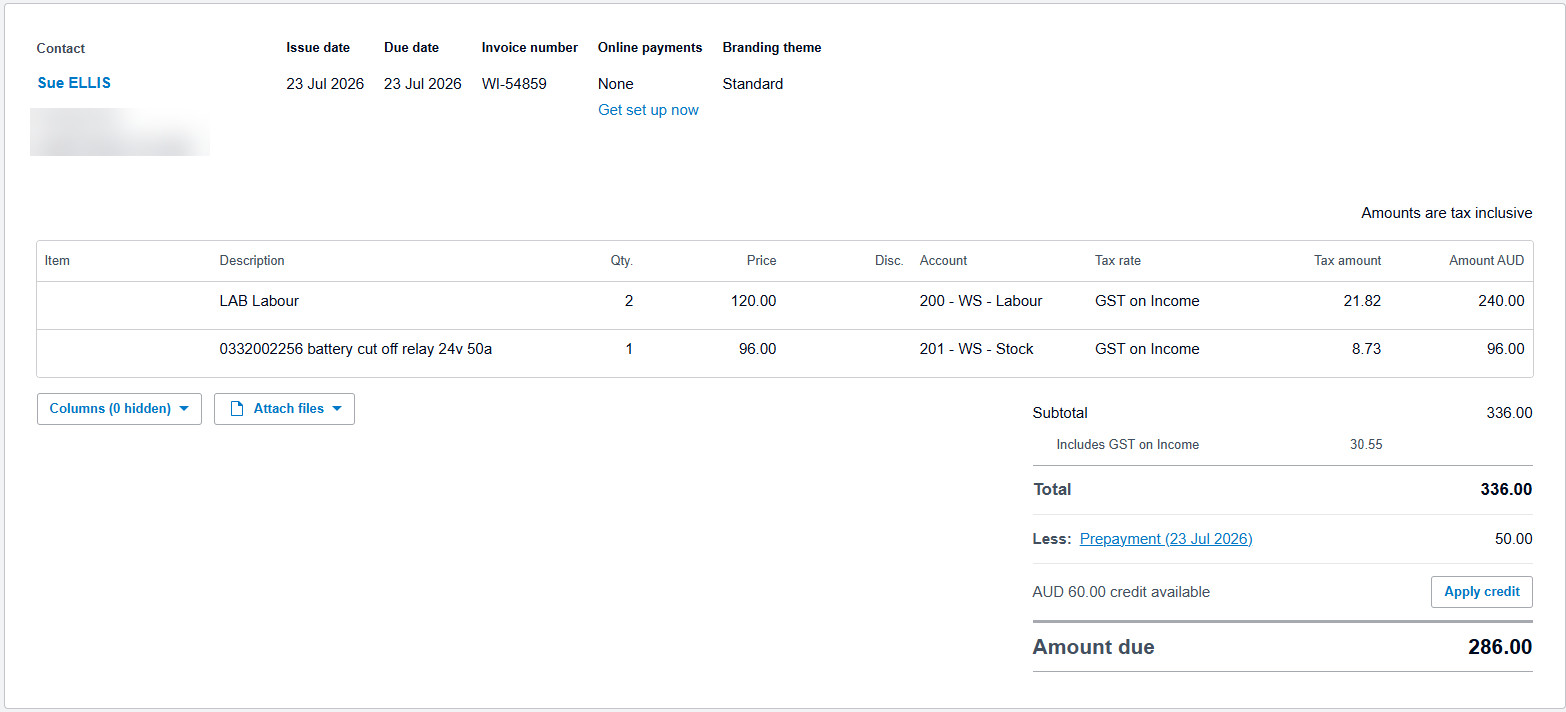
Task: Click the Standard branding theme value
Action: tap(753, 84)
